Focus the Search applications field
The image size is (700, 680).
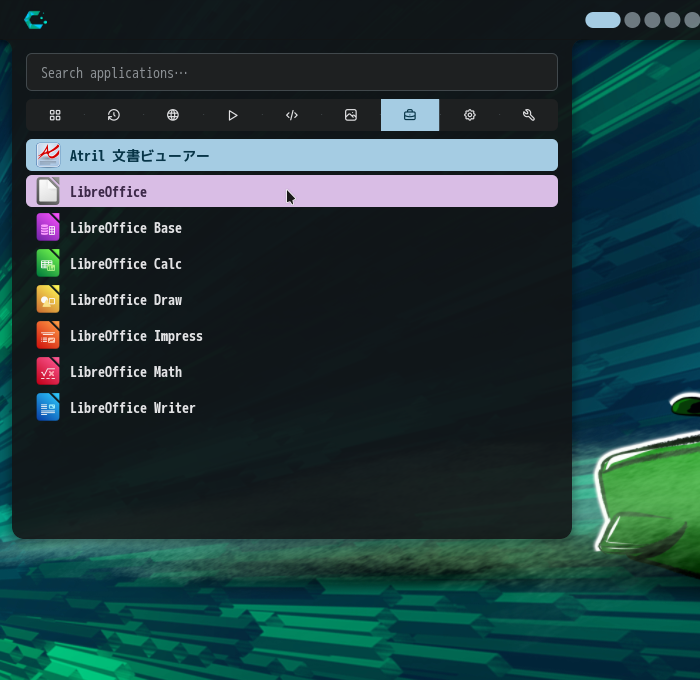[x=292, y=72]
